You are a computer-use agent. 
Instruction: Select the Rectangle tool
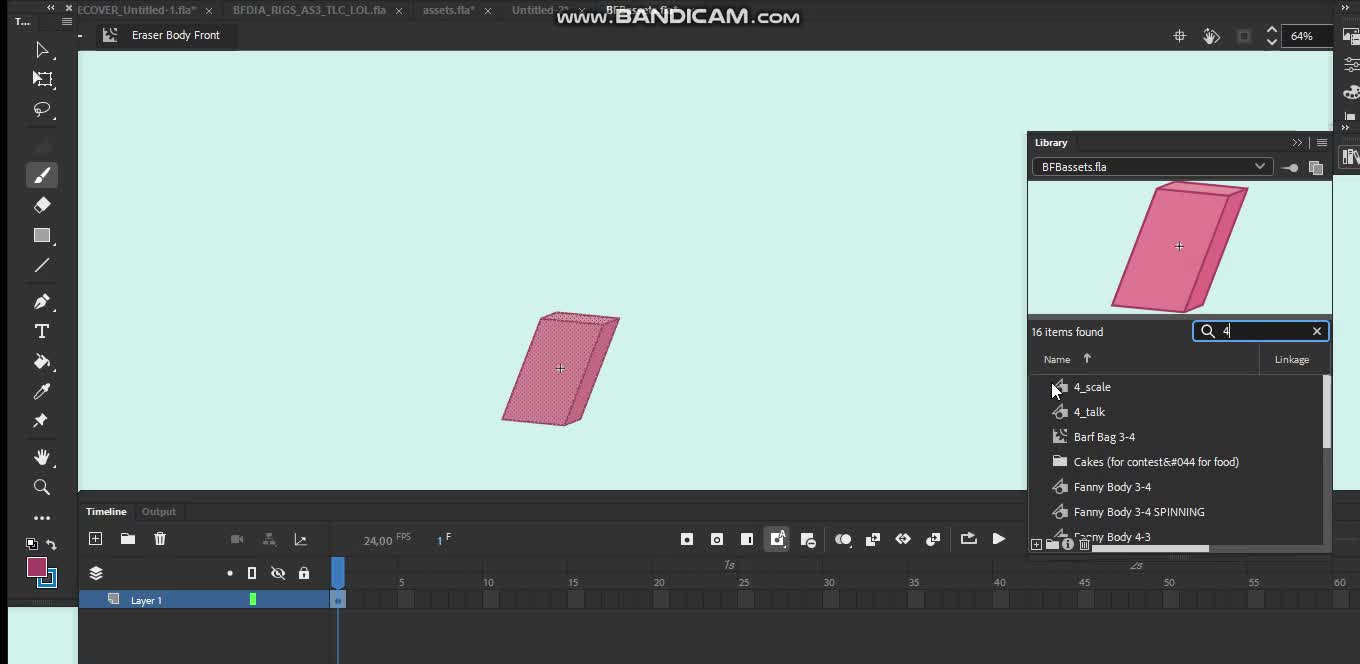point(42,236)
